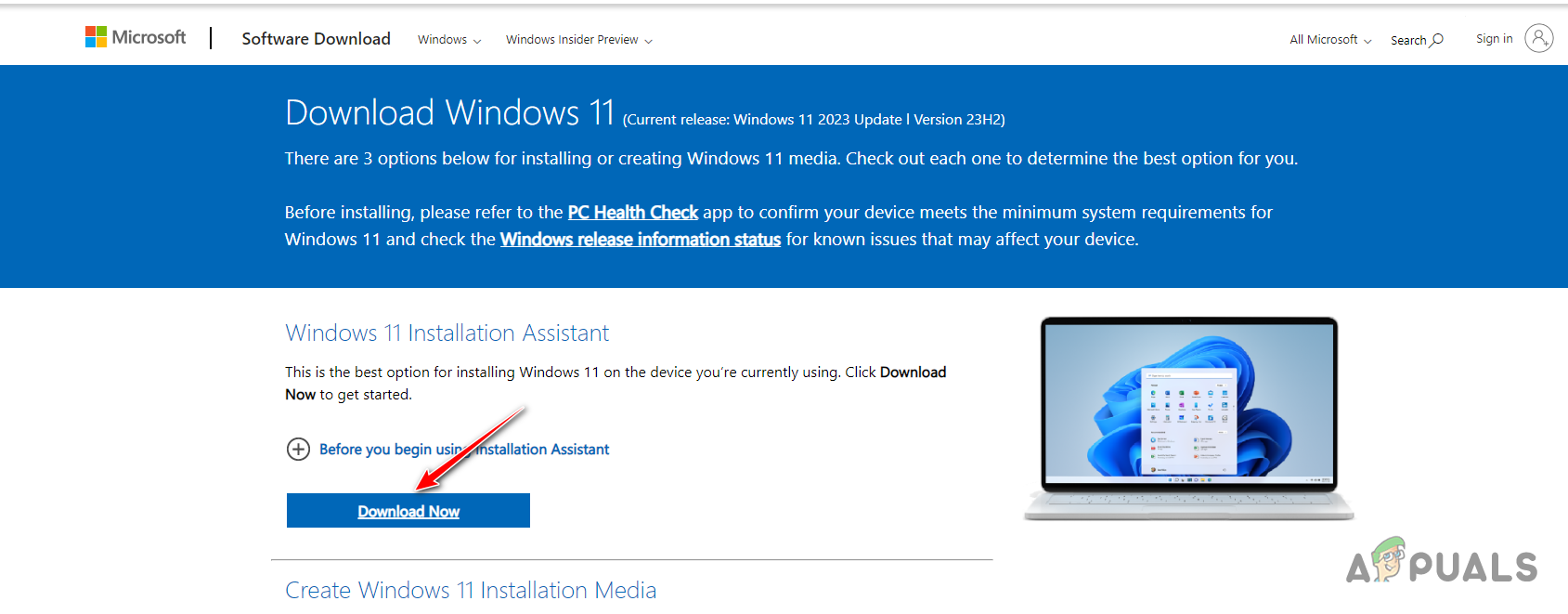Click the Sign in link
This screenshot has height=614, width=1568.
[1494, 39]
